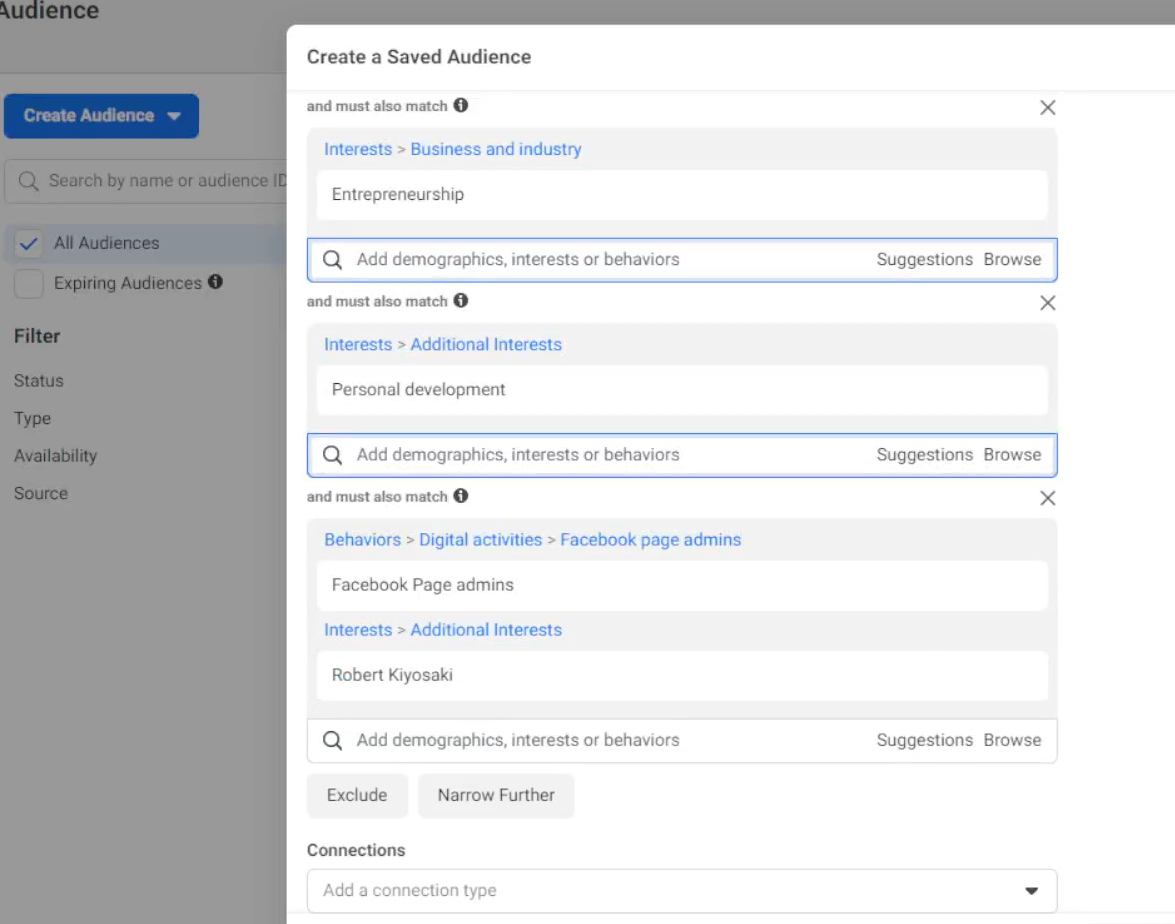Click search icon below Entrepreneurship
The height and width of the screenshot is (924, 1175).
coord(333,260)
